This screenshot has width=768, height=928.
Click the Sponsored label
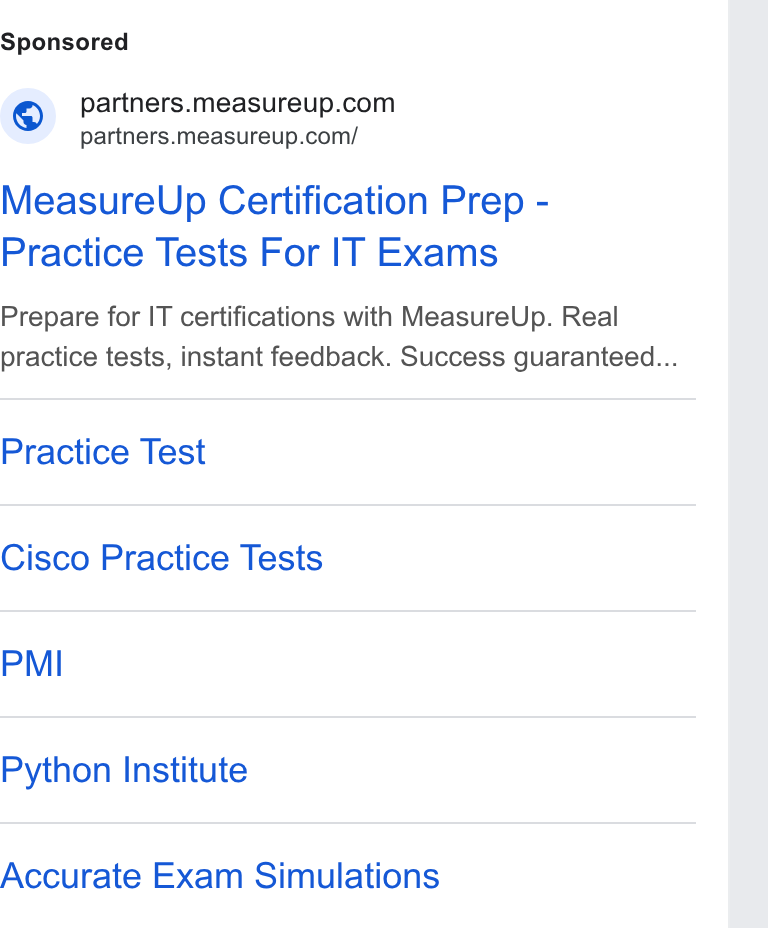point(64,43)
